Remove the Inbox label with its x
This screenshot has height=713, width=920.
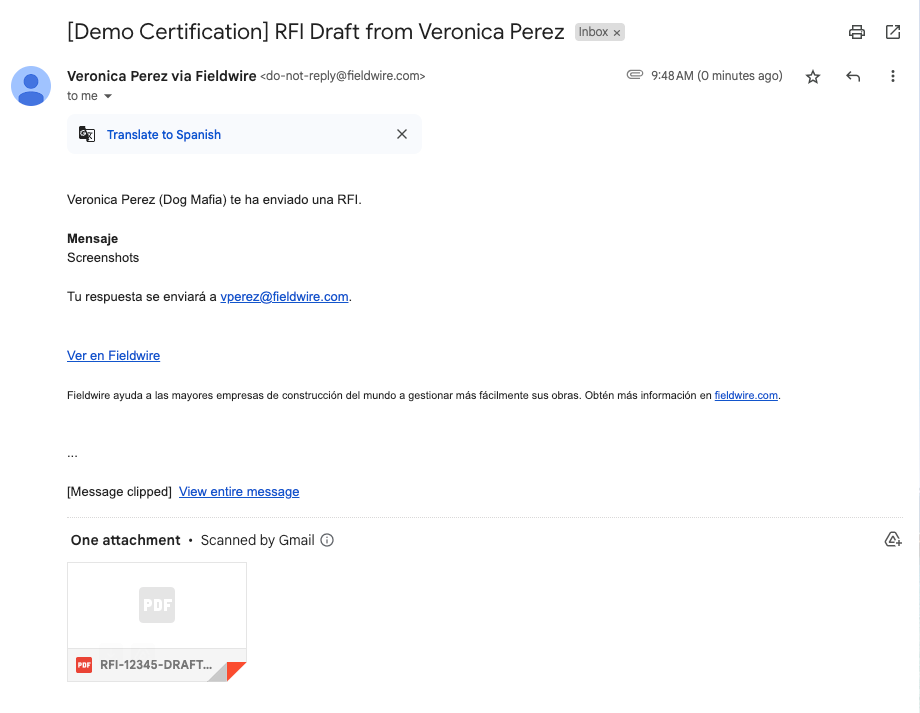pyautogui.click(x=617, y=33)
